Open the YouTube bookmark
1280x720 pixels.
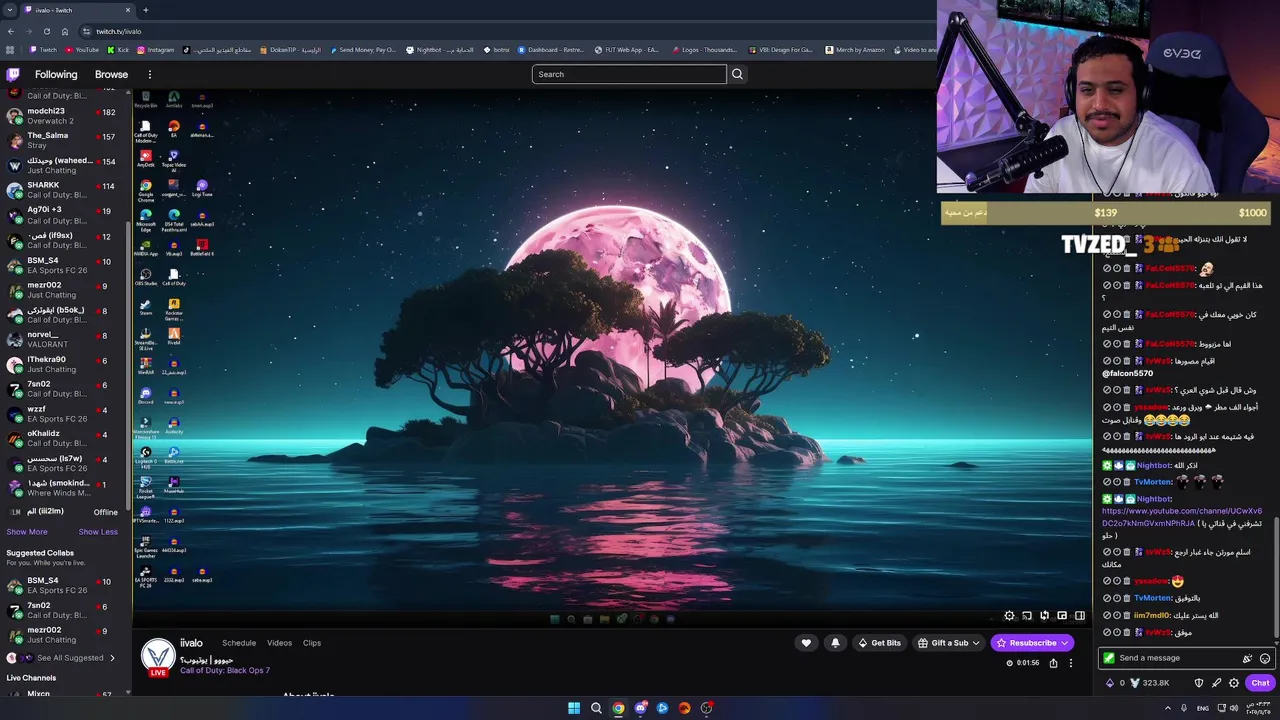(x=82, y=50)
